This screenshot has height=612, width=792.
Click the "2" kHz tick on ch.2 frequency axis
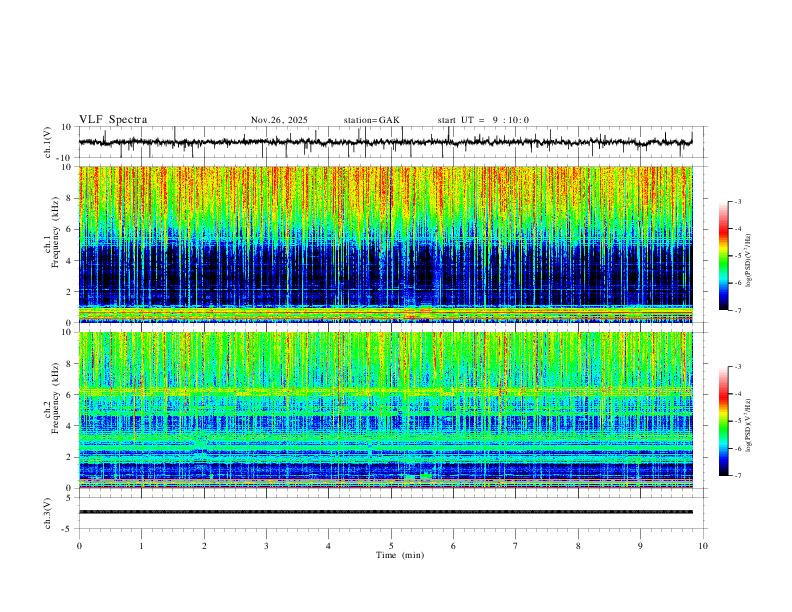[70, 457]
